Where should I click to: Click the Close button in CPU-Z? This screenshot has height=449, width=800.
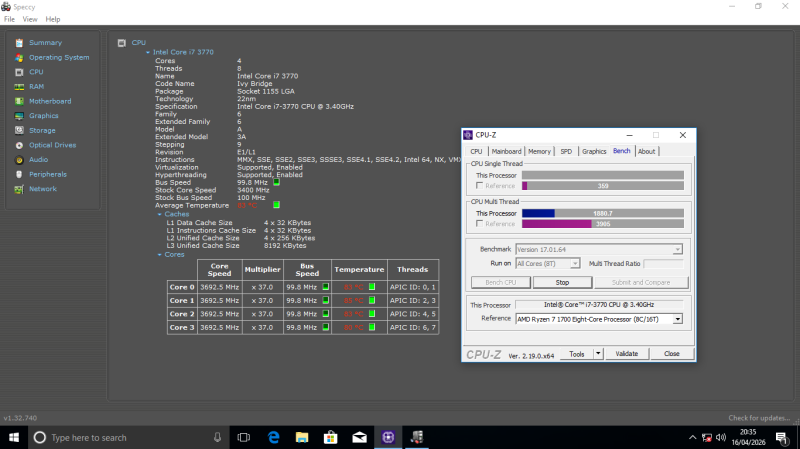click(671, 354)
